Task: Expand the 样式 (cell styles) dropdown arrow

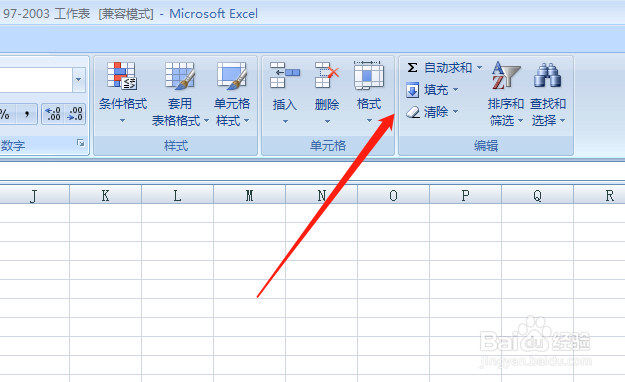Action: pyautogui.click(x=246, y=120)
